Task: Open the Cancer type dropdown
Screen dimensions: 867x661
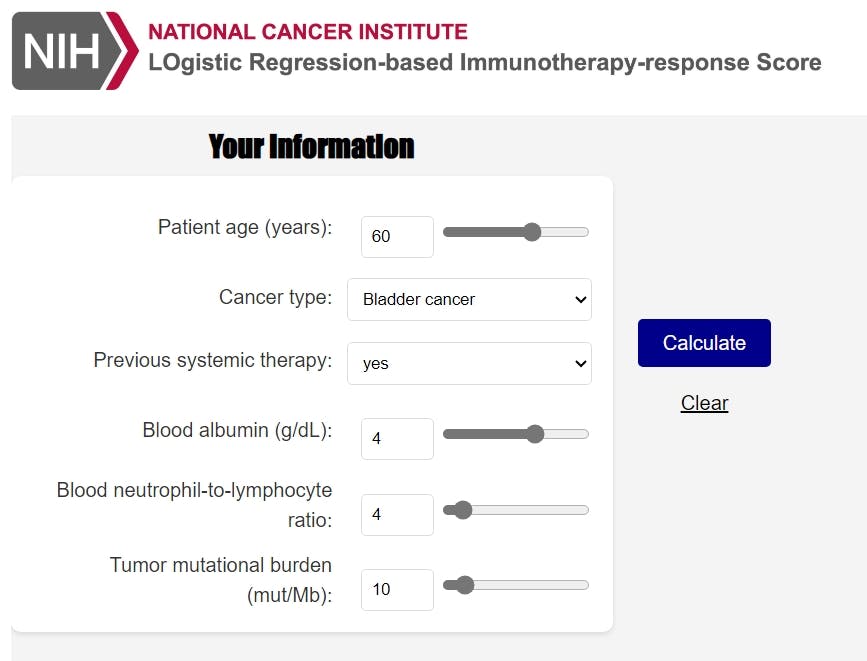Action: point(468,299)
